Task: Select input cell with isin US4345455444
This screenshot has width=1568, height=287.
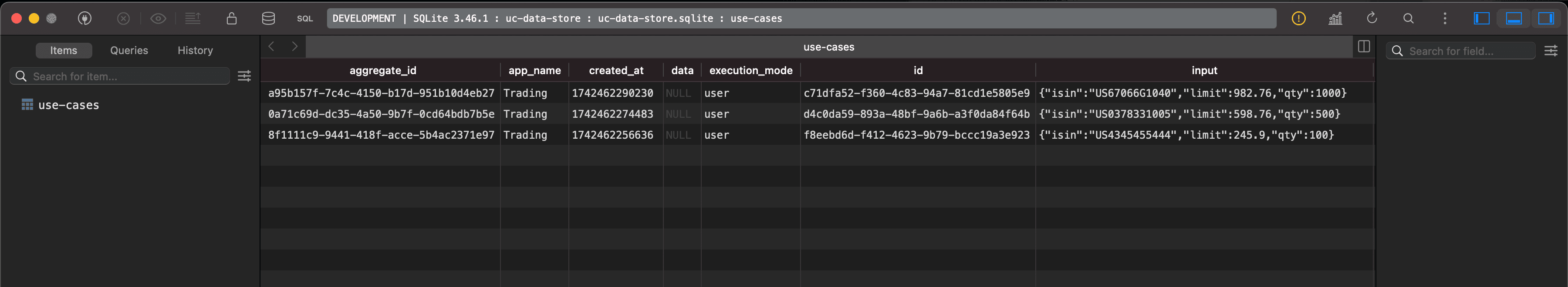Action: click(x=1204, y=135)
